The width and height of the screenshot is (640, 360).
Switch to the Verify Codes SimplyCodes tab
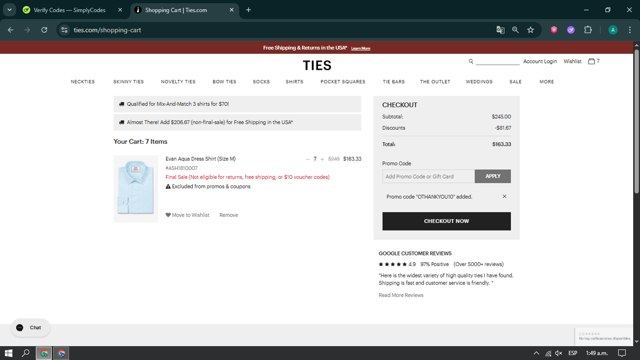(69, 10)
